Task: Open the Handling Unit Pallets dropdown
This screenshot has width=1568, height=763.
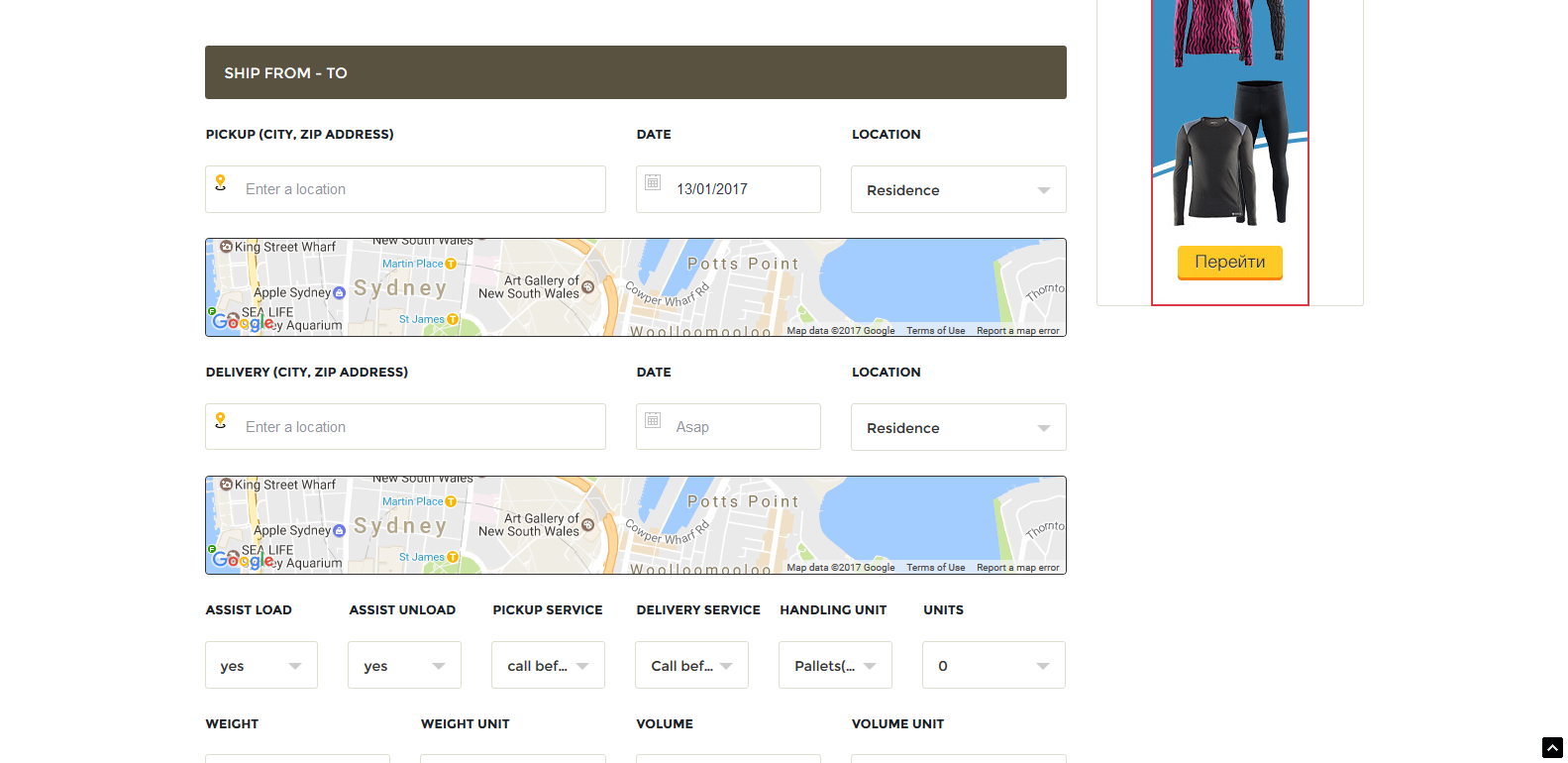Action: click(x=835, y=665)
